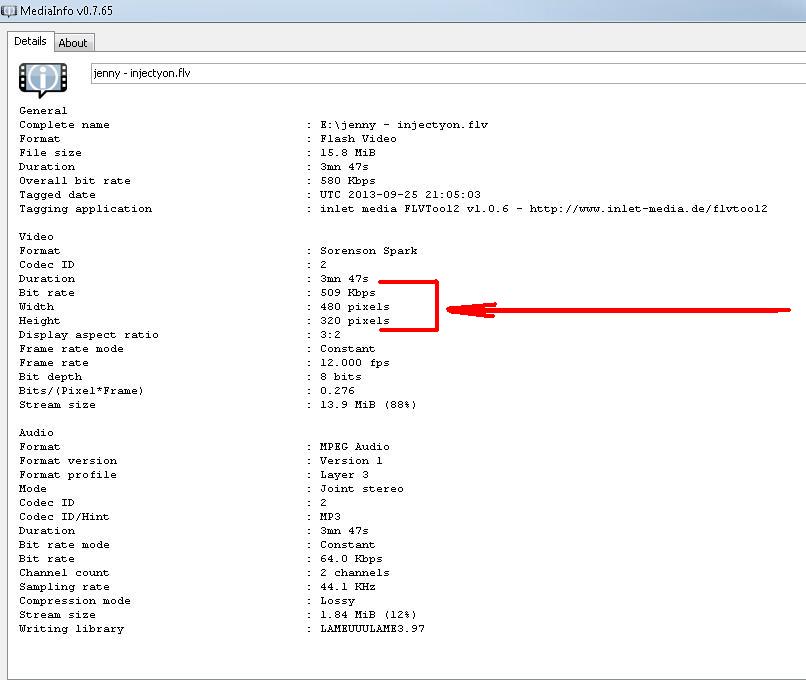806x680 pixels.
Task: Click the Sorenson Spark format value
Action: pos(369,251)
